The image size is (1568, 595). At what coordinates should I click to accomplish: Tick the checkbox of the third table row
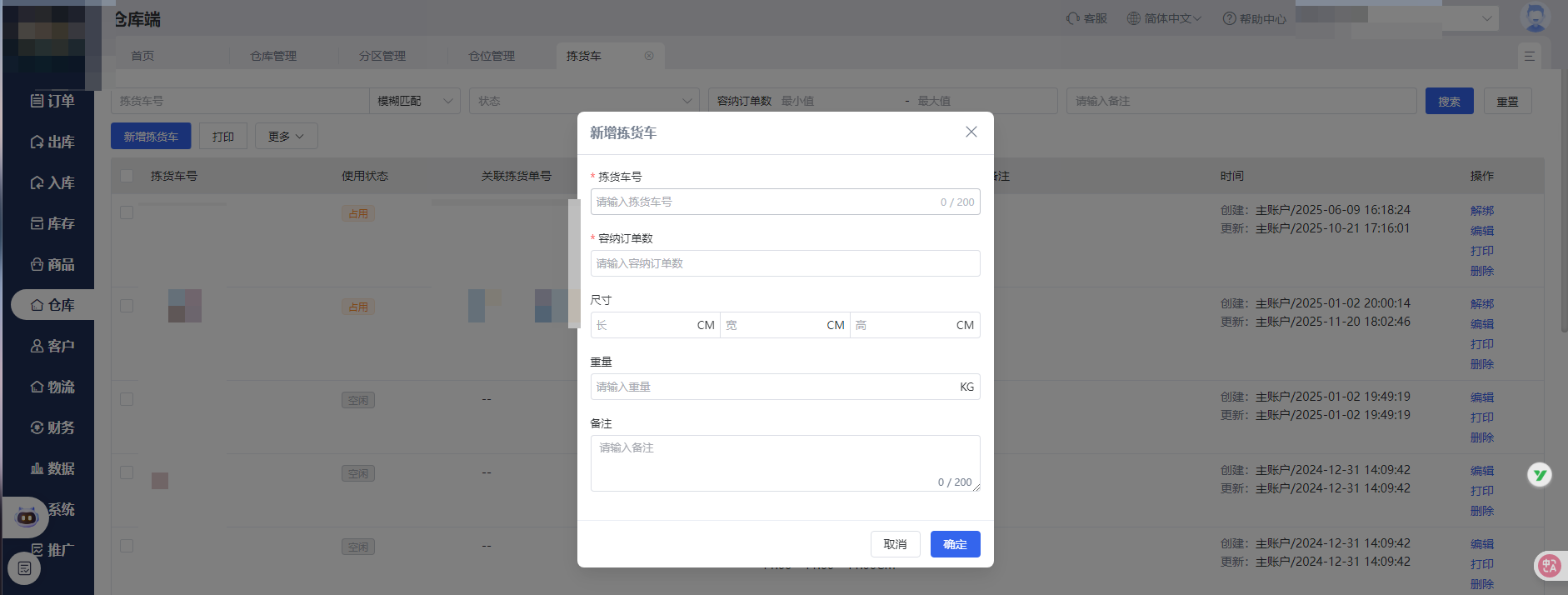(127, 399)
